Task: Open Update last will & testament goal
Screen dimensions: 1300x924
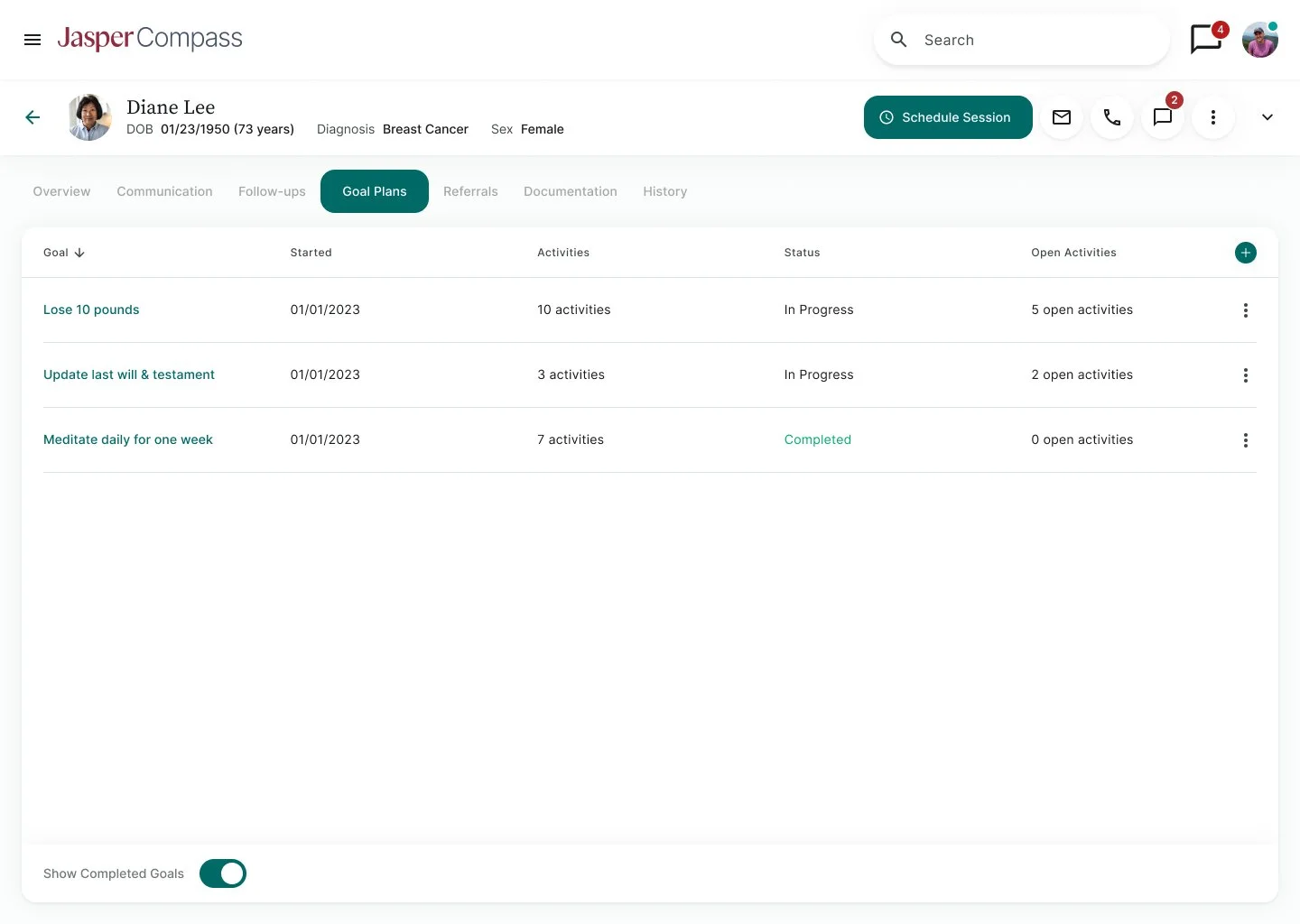Action: coord(129,374)
